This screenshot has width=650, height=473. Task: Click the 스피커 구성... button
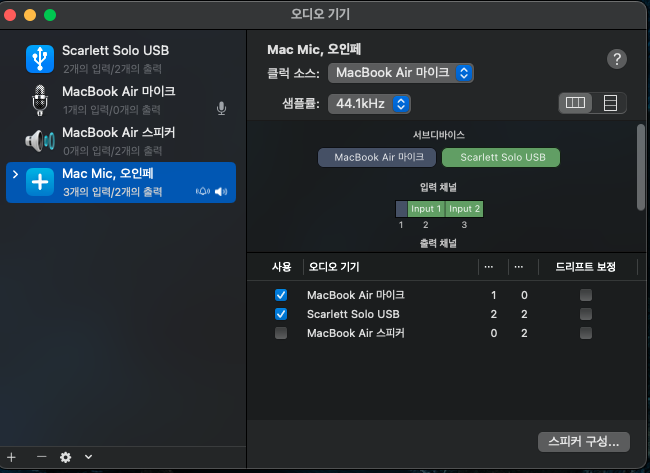point(584,442)
